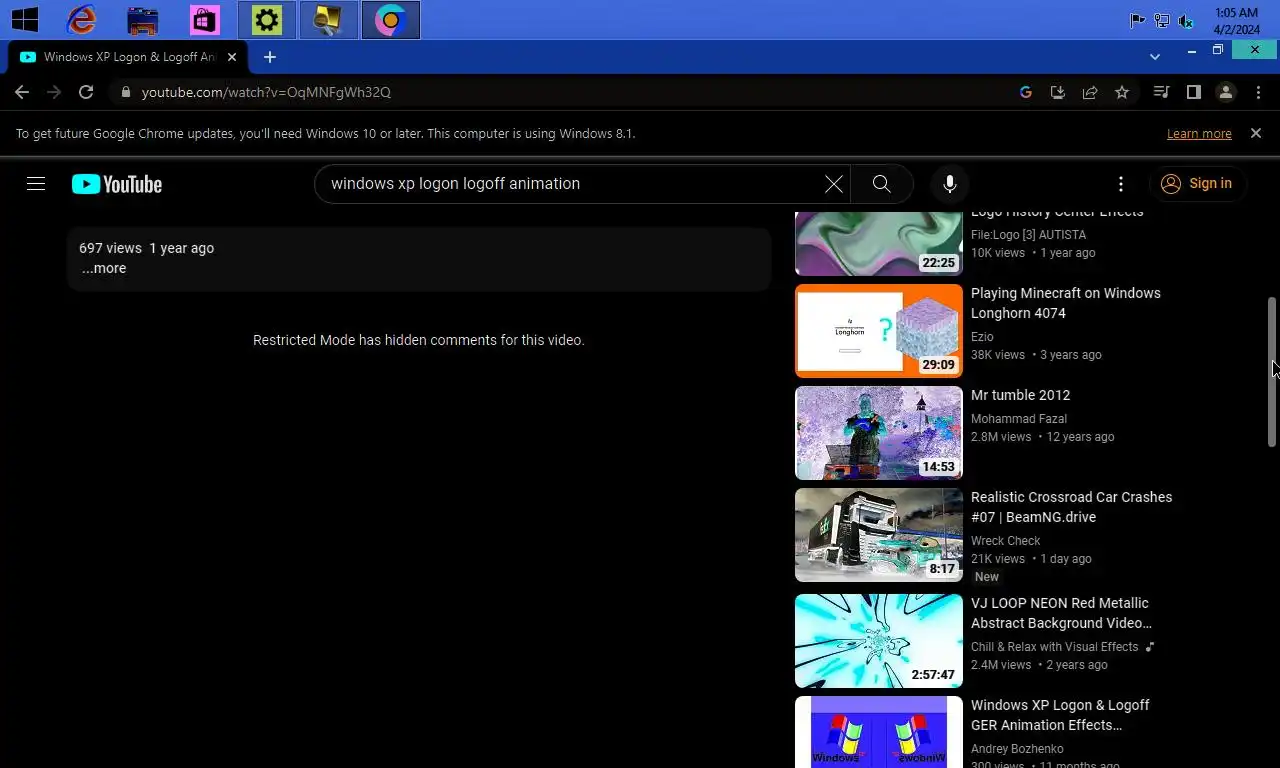Open the GER Animation Effects thumbnail

click(878, 732)
